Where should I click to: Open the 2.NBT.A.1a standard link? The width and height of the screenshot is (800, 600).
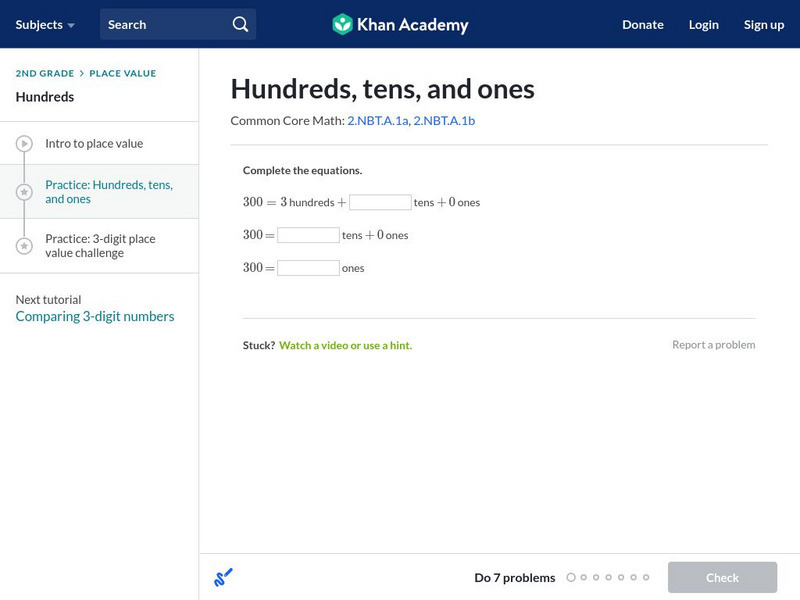[378, 121]
